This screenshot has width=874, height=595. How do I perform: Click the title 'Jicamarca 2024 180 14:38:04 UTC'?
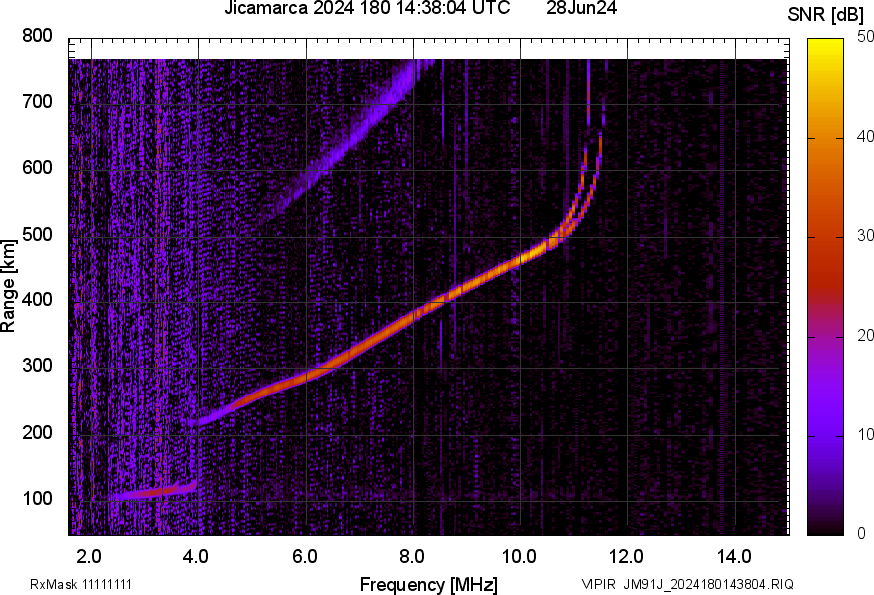coord(367,8)
